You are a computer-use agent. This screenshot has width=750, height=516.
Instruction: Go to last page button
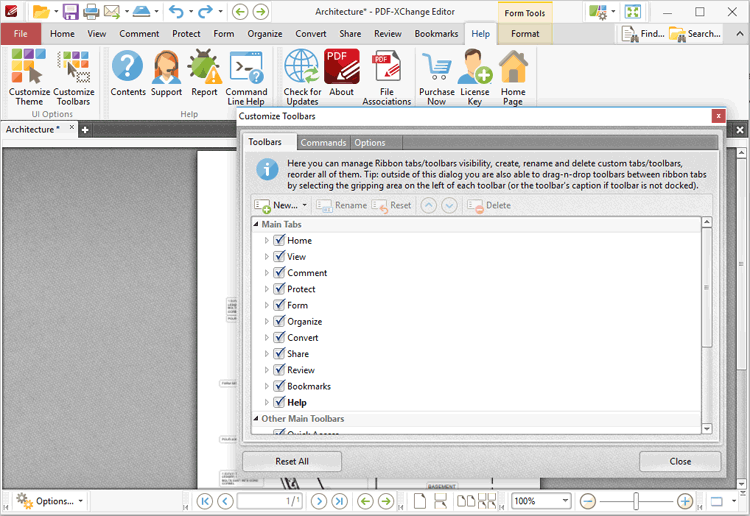(x=340, y=501)
